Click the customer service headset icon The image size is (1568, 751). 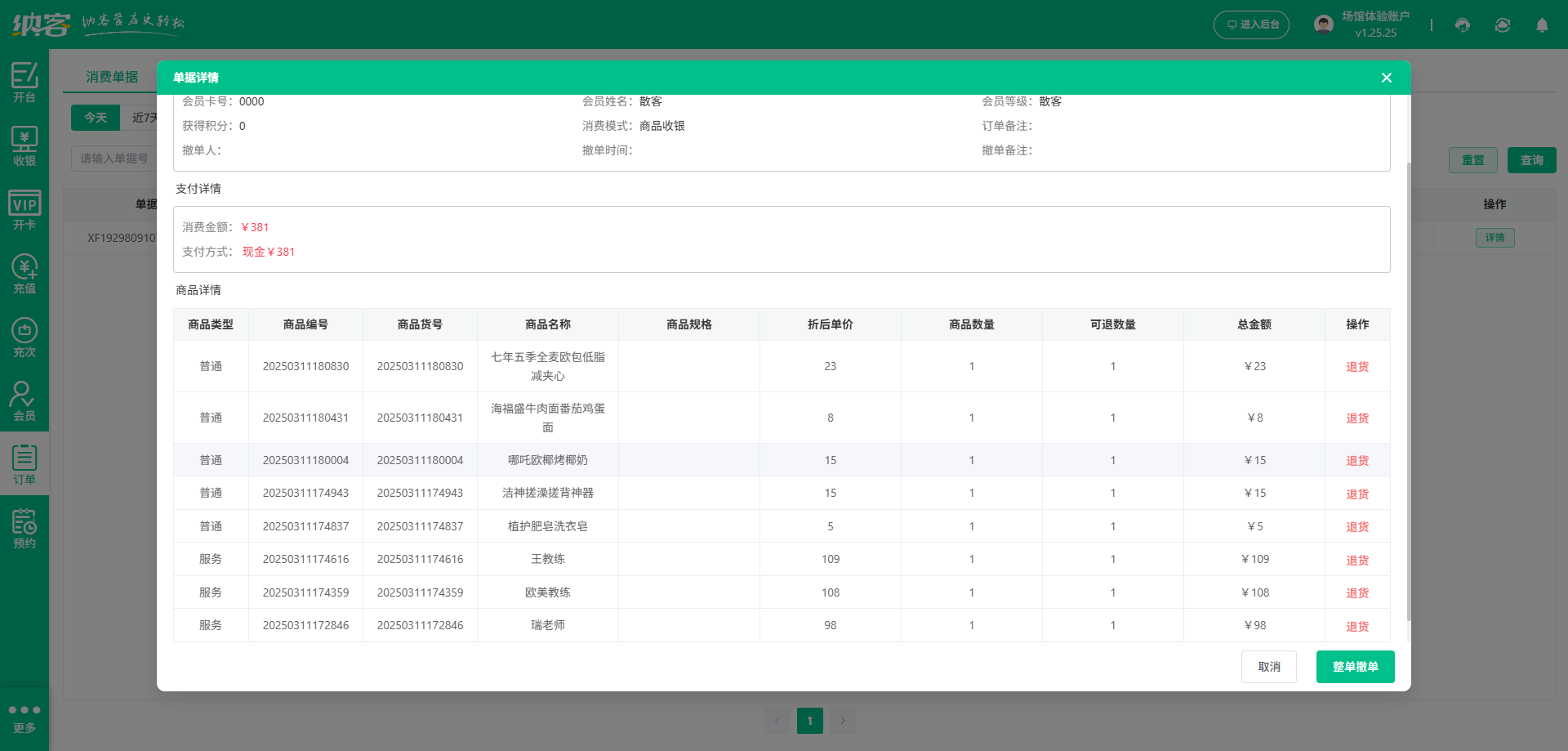(x=1462, y=25)
